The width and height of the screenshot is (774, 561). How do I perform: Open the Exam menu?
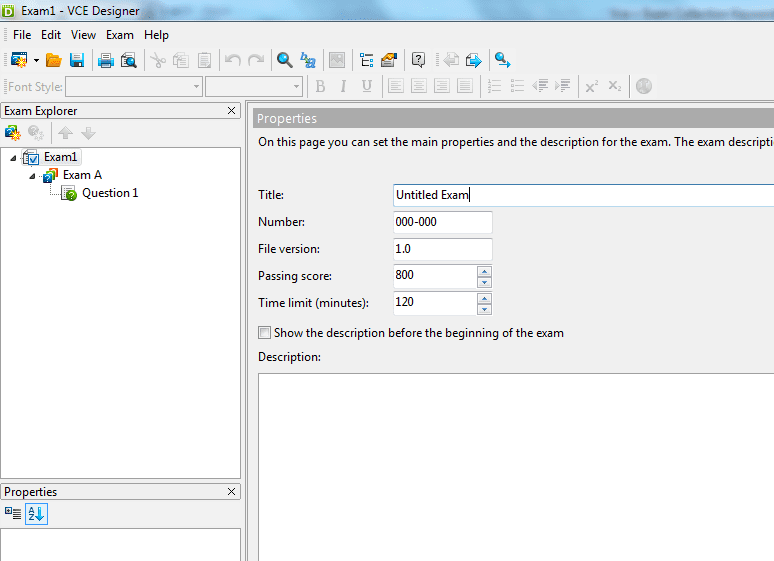coord(119,35)
